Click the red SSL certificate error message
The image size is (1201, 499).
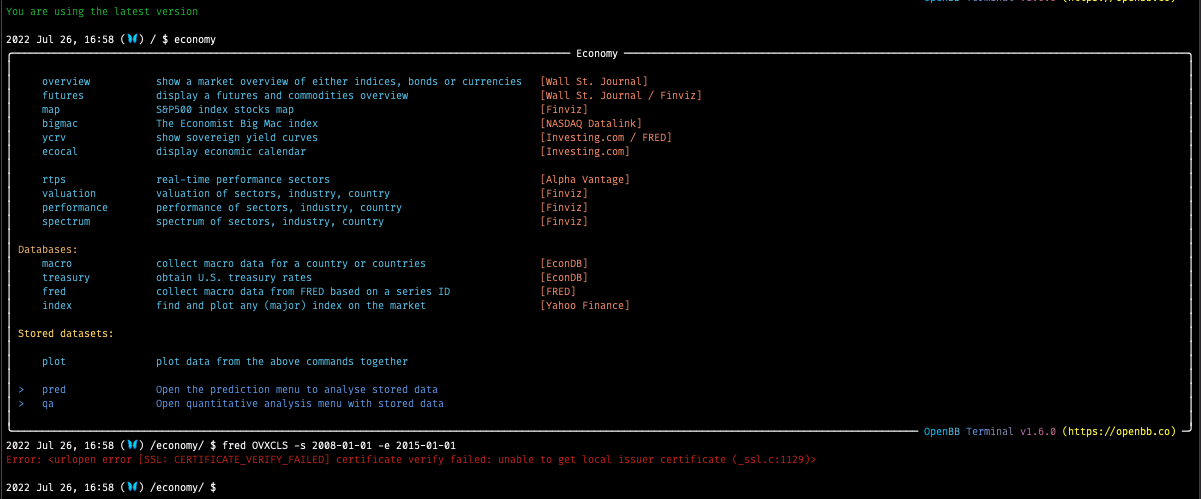pos(410,459)
